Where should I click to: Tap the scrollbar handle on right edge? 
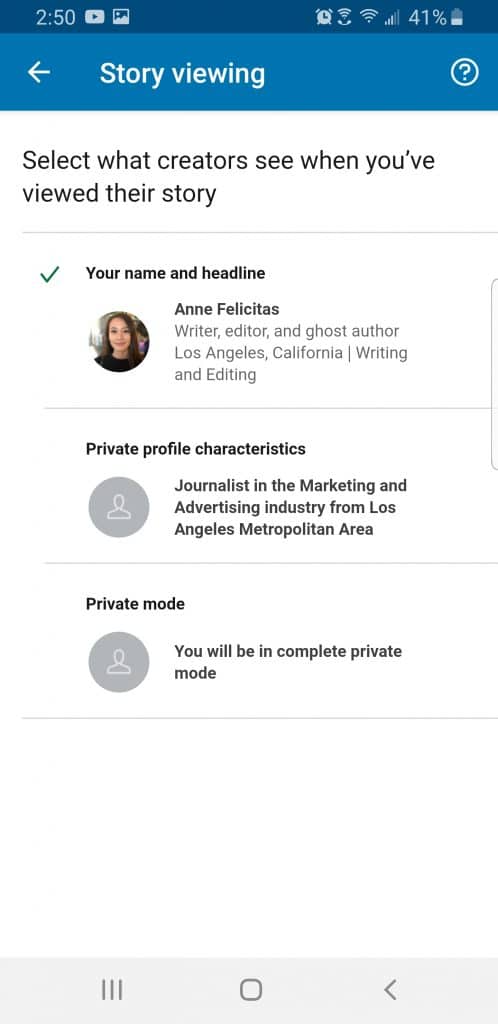494,374
